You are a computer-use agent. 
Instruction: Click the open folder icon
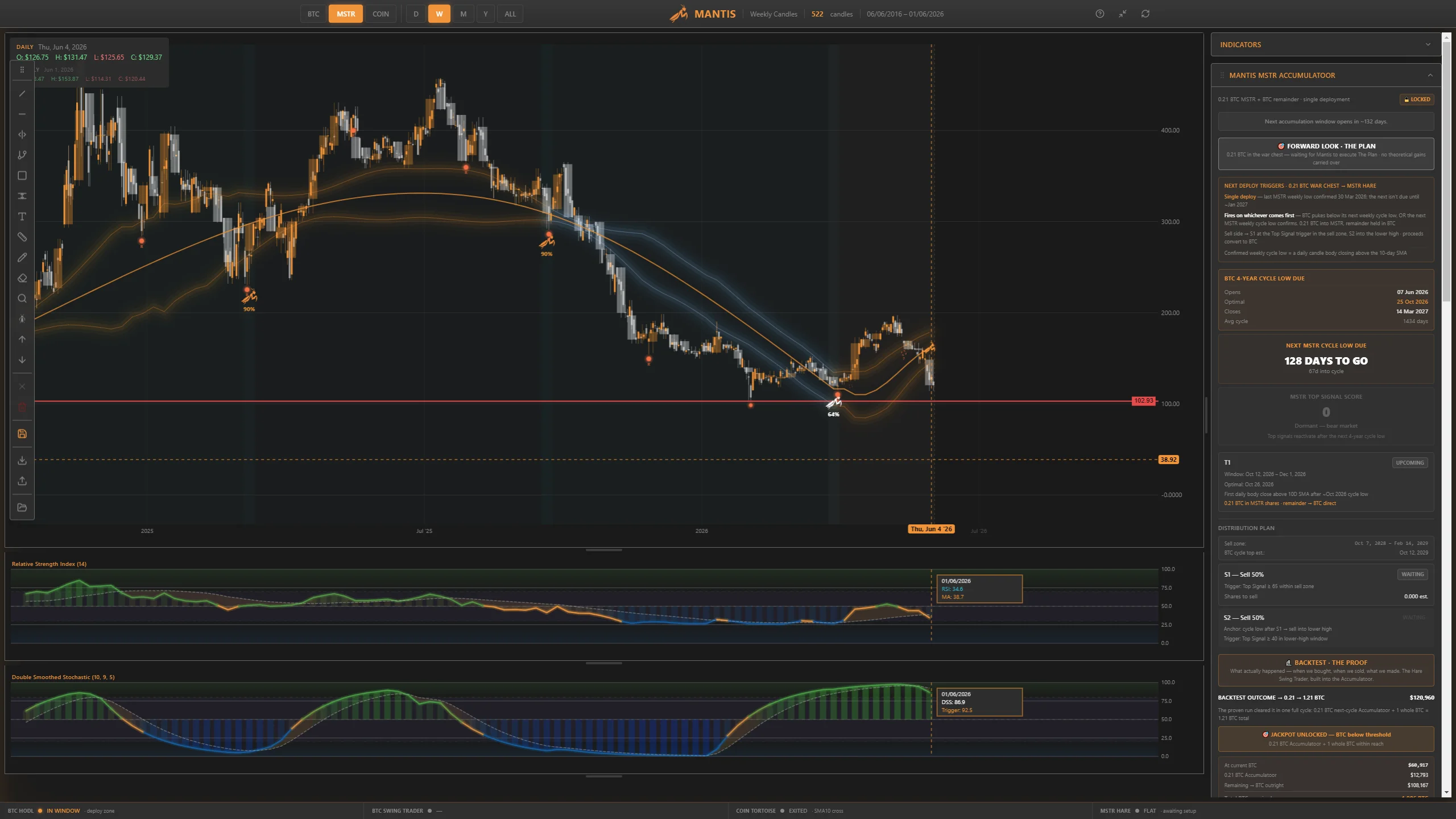click(22, 507)
